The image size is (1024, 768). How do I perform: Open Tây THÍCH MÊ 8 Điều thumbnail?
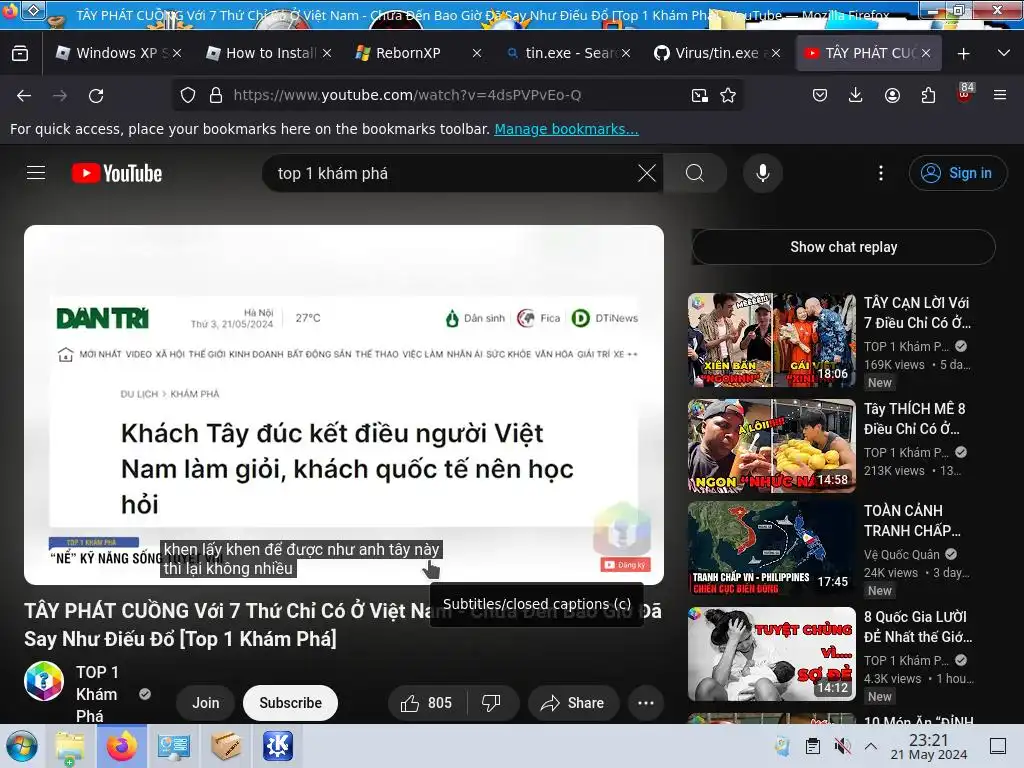point(772,446)
